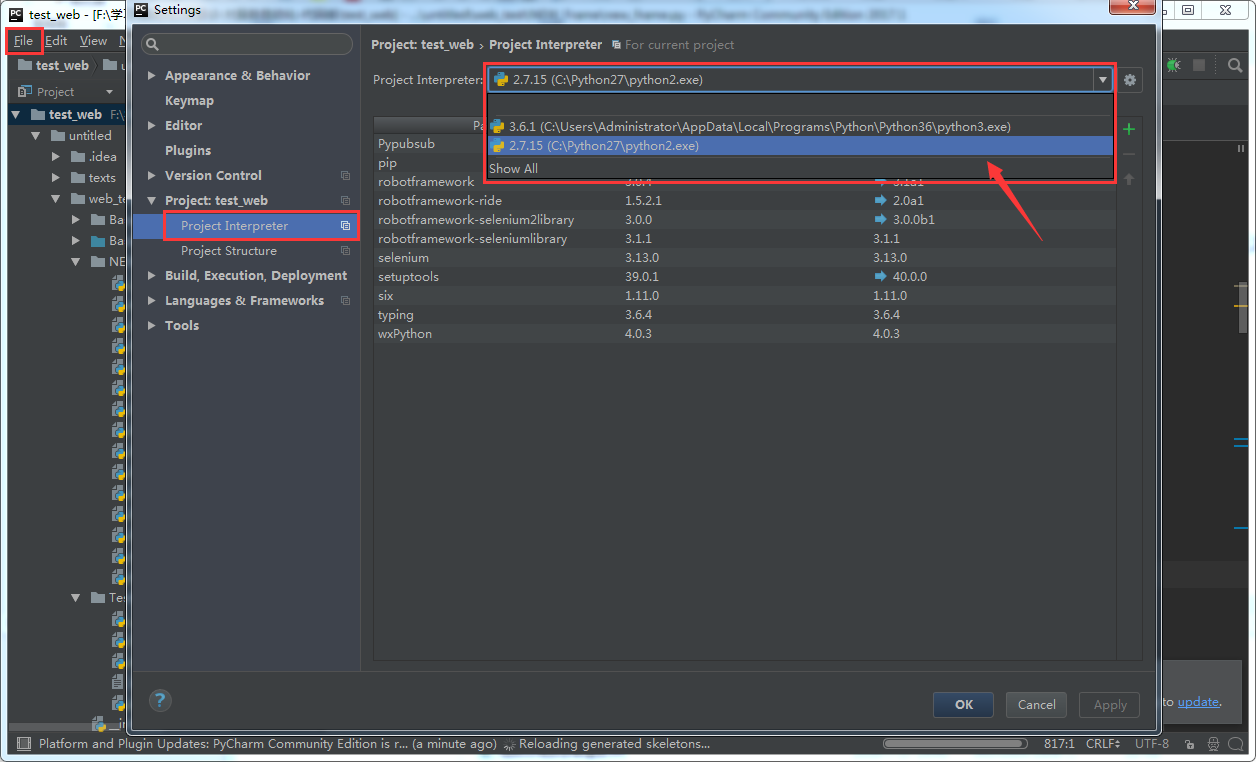Expand the Editor settings section
Viewport: 1256px width, 762px height.
point(152,126)
